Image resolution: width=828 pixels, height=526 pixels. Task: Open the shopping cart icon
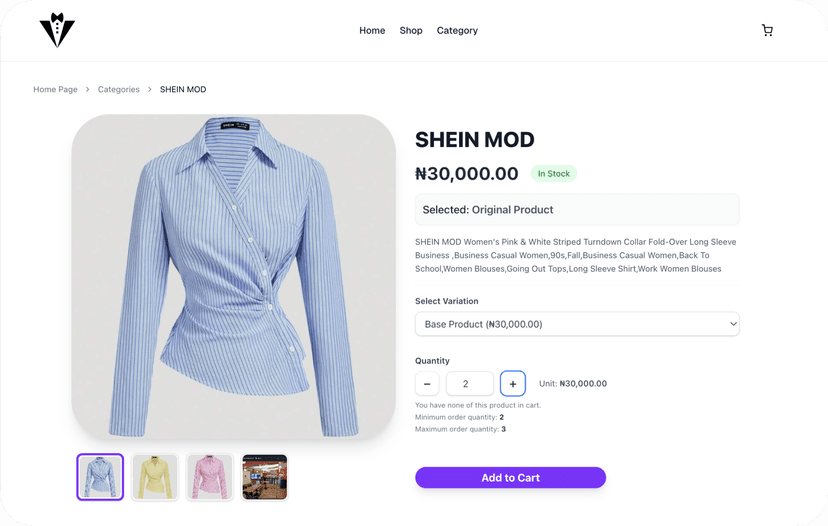click(767, 30)
